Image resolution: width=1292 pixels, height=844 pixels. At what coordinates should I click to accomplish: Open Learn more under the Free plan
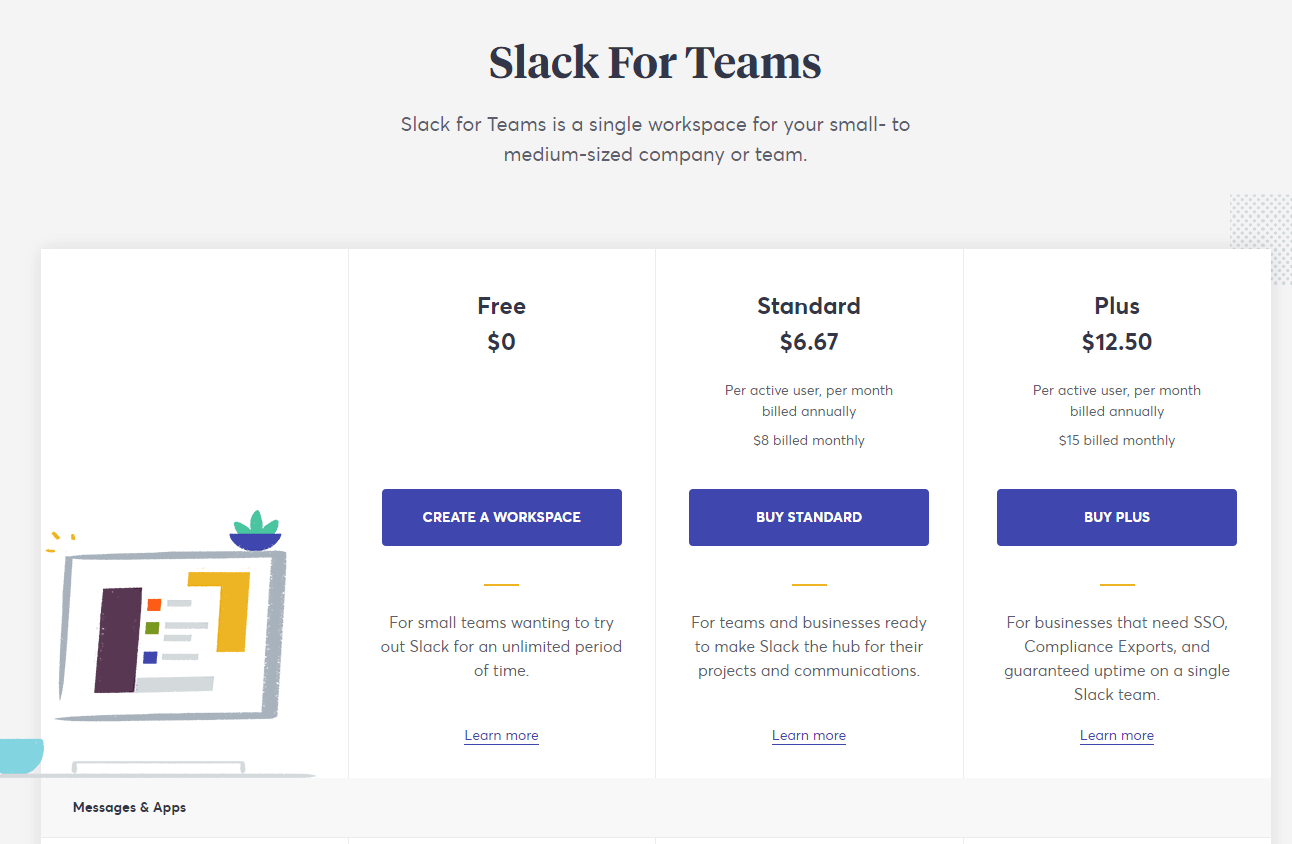501,735
